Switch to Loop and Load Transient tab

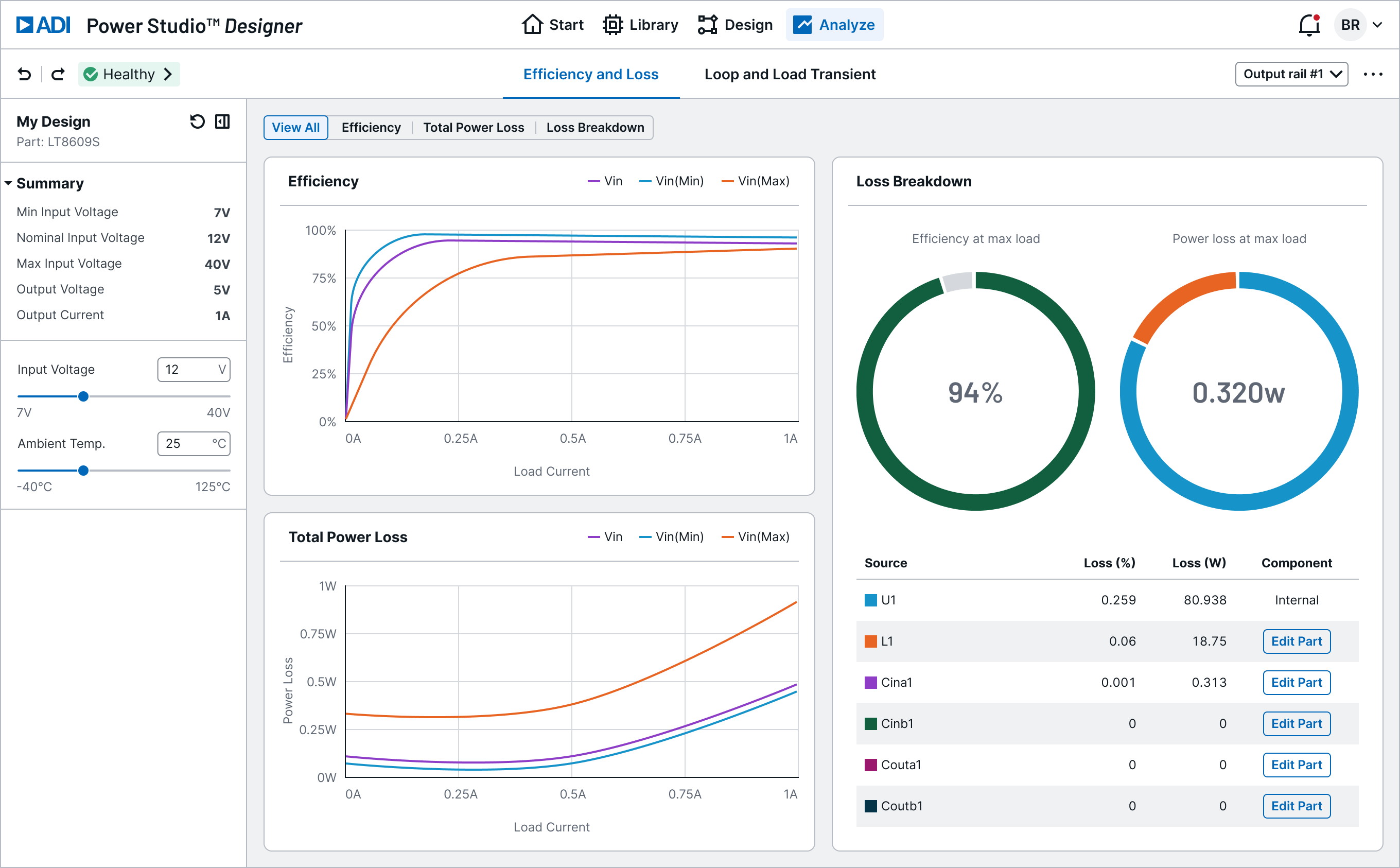click(x=790, y=74)
